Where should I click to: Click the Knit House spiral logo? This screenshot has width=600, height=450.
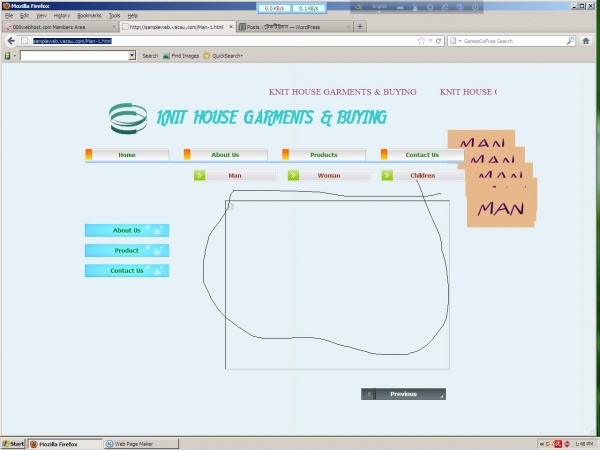(x=128, y=118)
